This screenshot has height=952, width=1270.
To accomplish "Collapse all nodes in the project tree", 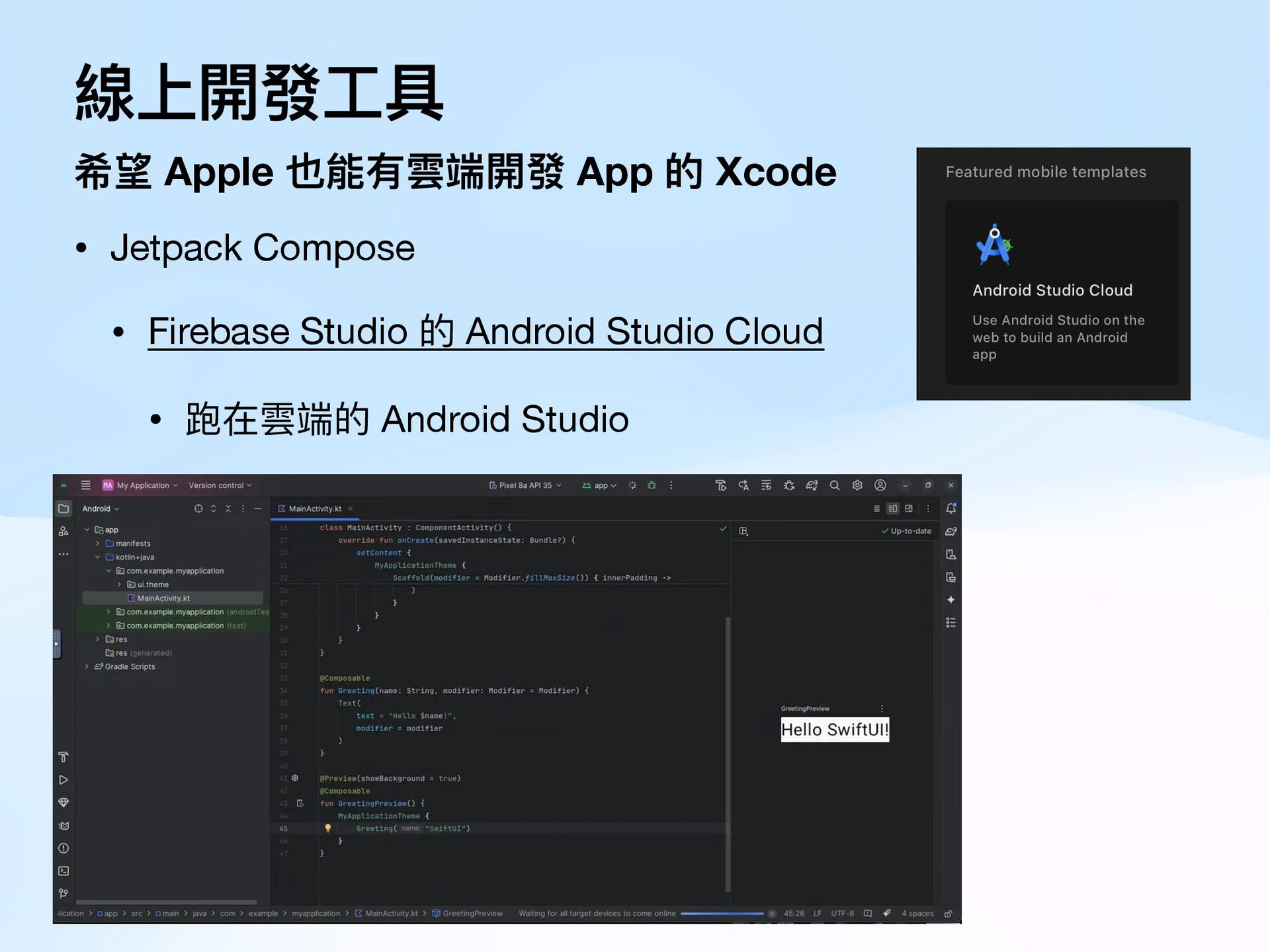I will [228, 508].
